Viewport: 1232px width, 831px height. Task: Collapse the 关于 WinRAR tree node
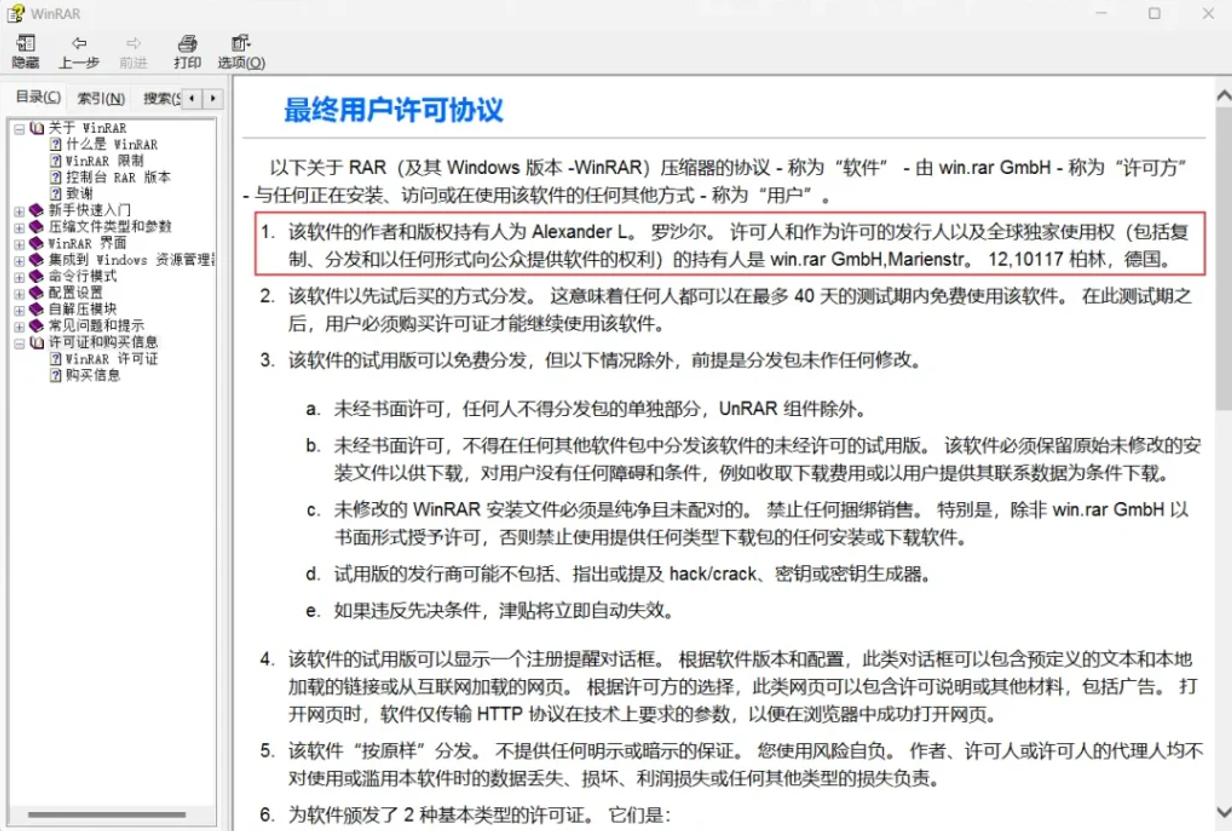click(x=19, y=128)
